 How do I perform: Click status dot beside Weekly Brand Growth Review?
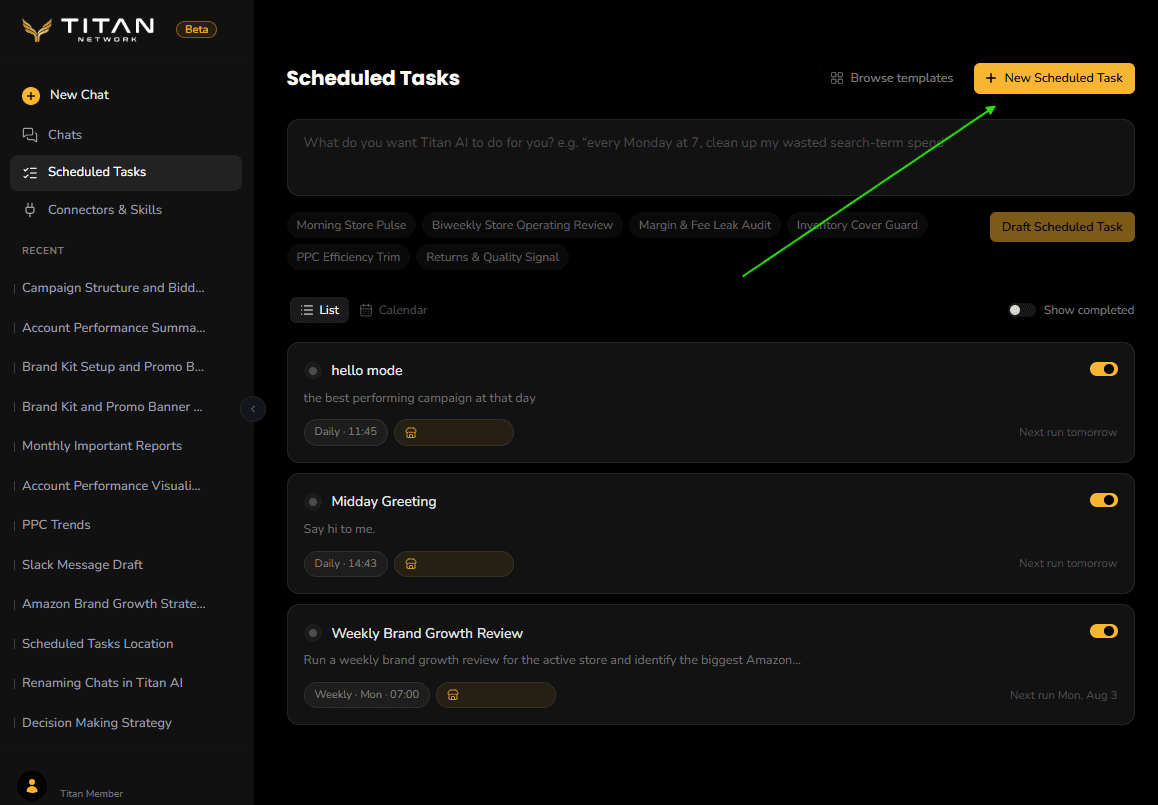(x=313, y=633)
